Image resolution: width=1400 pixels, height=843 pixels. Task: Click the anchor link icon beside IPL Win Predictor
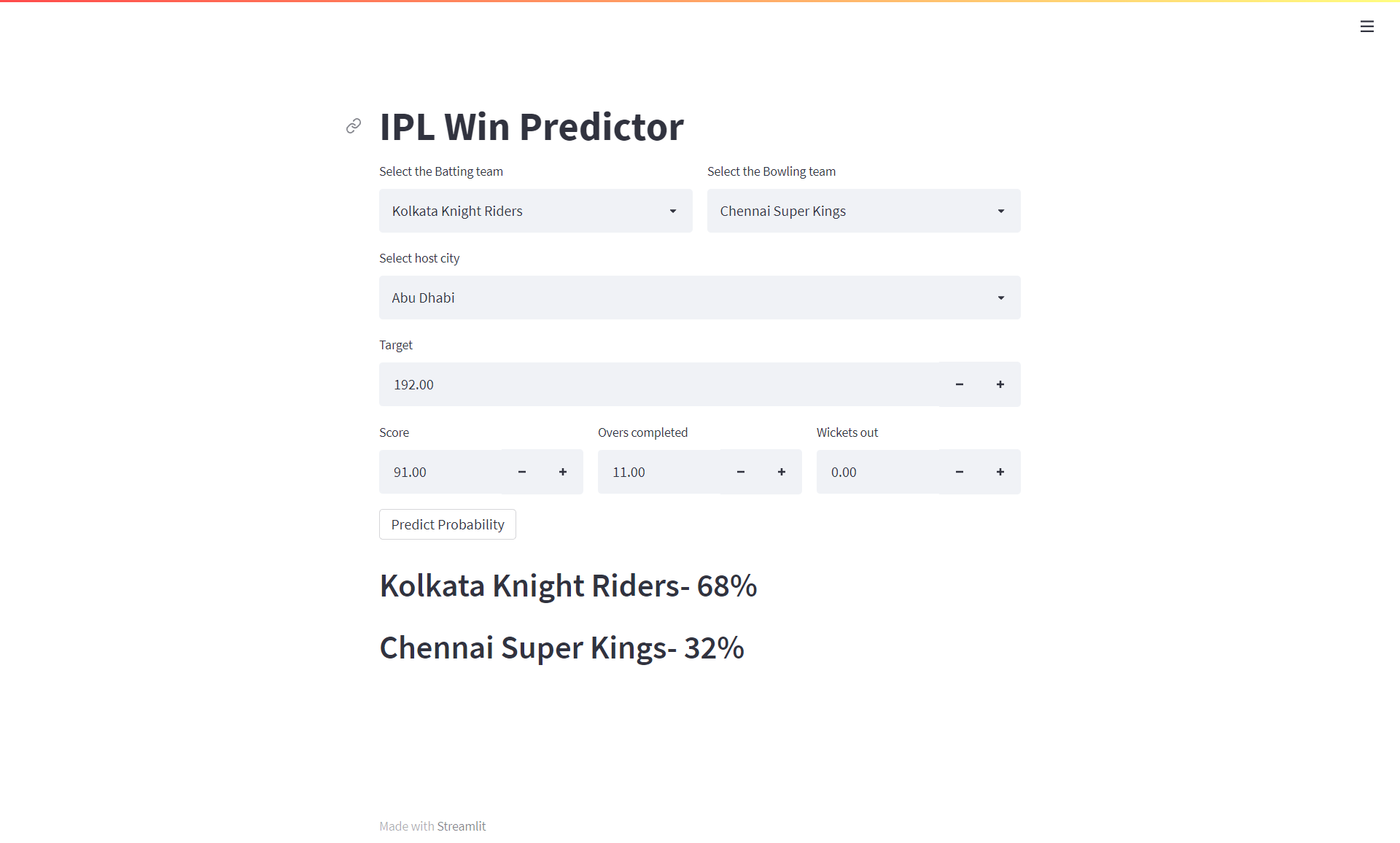pos(354,126)
